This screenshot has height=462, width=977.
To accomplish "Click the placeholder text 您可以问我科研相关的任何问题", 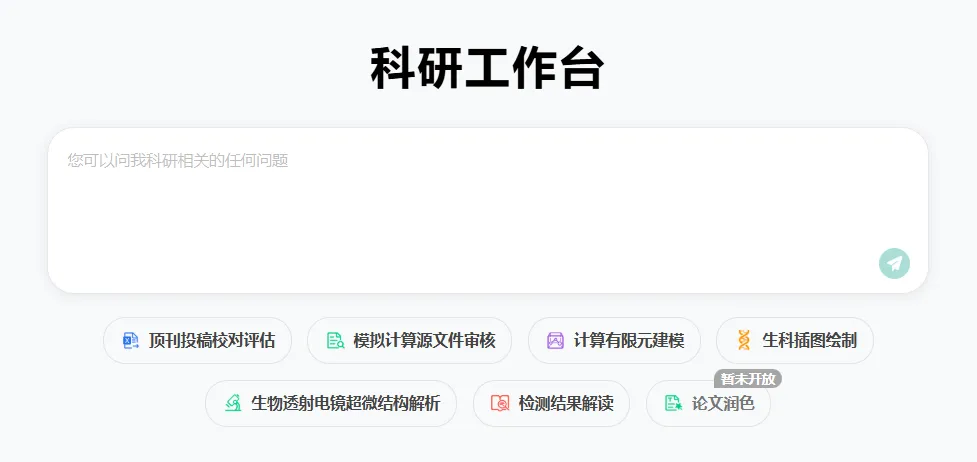I will (x=178, y=160).
